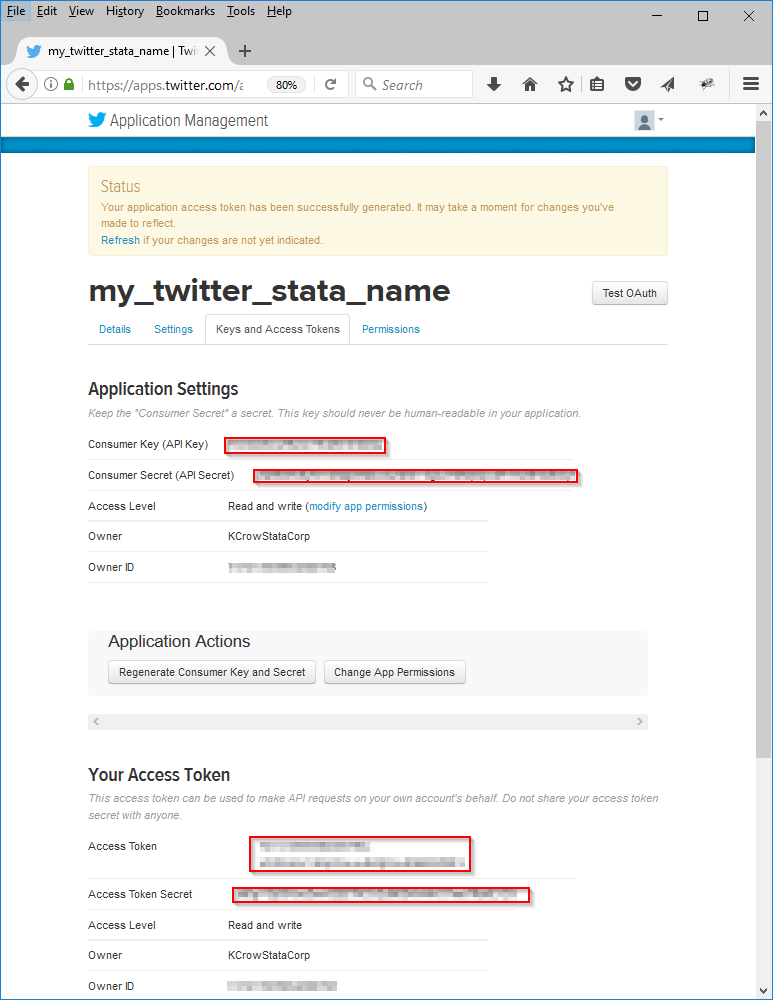The image size is (773, 1000).
Task: Reload the page with the refresh icon
Action: pos(330,84)
